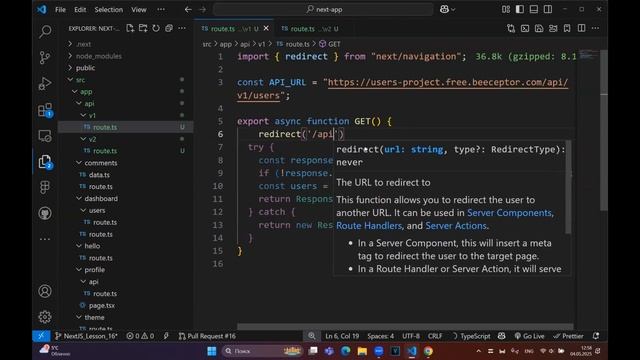
Task: Click the terminal run icon in editor toolbar
Action: click(x=525, y=28)
